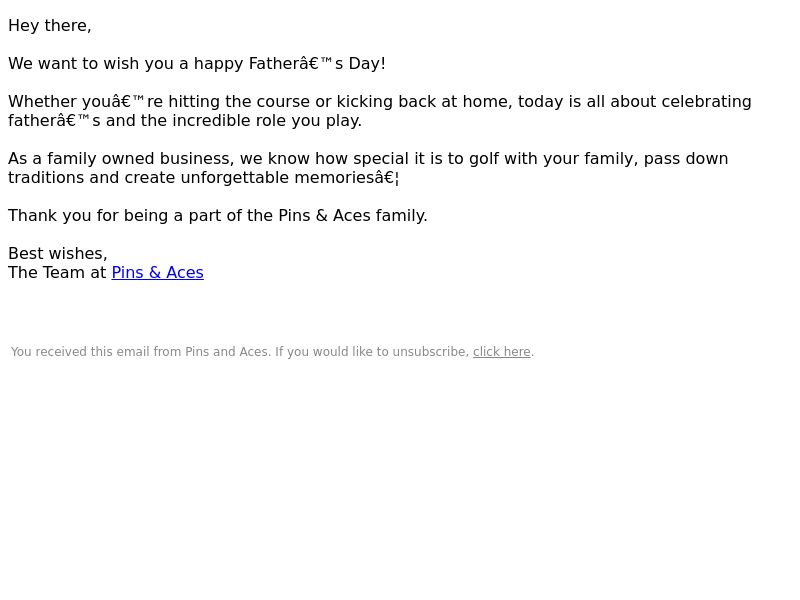The height and width of the screenshot is (600, 800).
Task: Click the "We want to wish you" sentence
Action: pos(196,64)
